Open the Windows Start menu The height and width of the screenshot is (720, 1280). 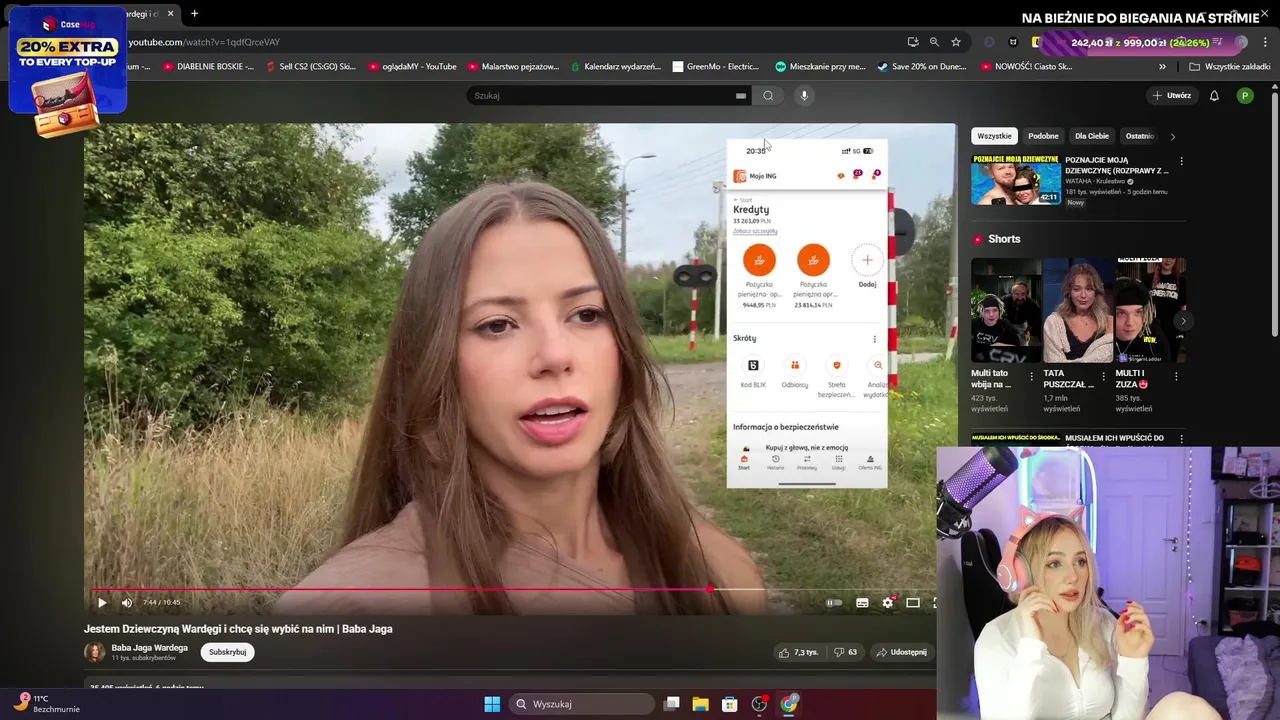pyautogui.click(x=492, y=704)
